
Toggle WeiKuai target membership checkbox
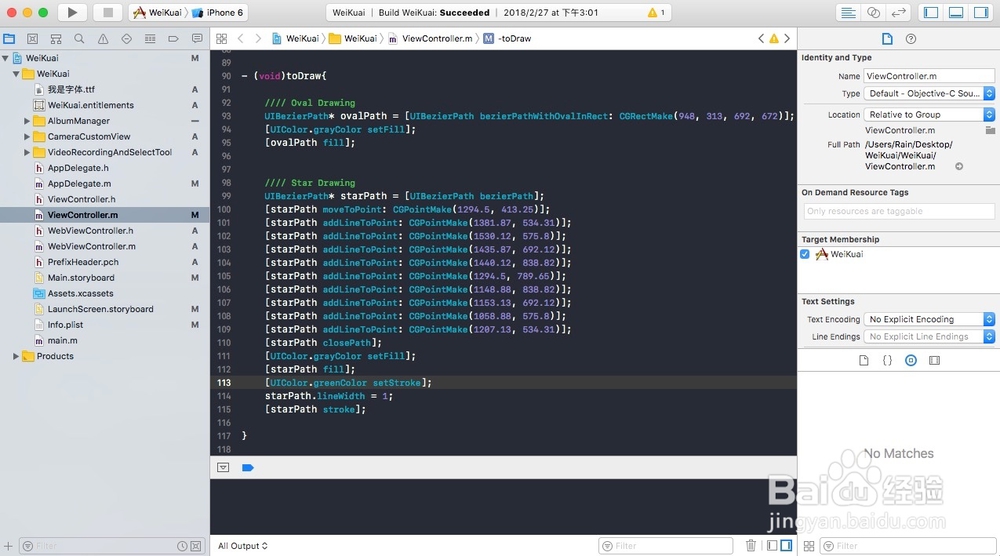click(x=805, y=254)
